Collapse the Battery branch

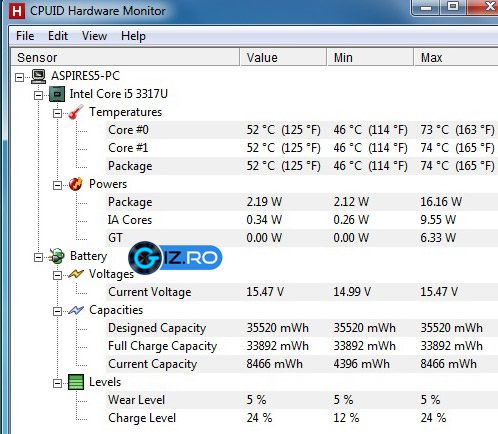coord(38,257)
